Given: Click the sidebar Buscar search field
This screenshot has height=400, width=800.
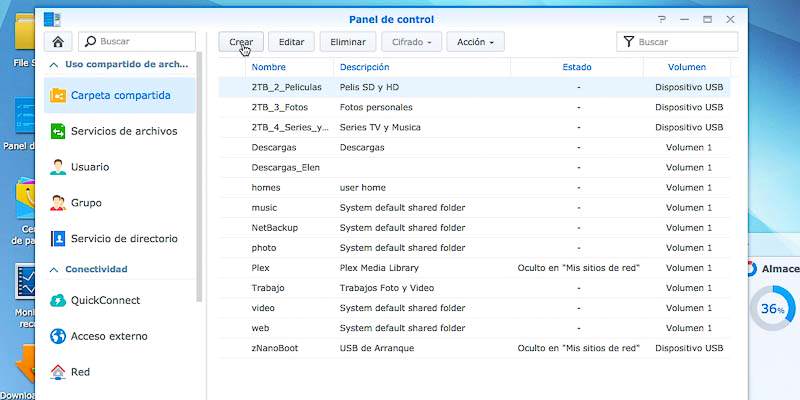Looking at the screenshot, I should click(137, 42).
